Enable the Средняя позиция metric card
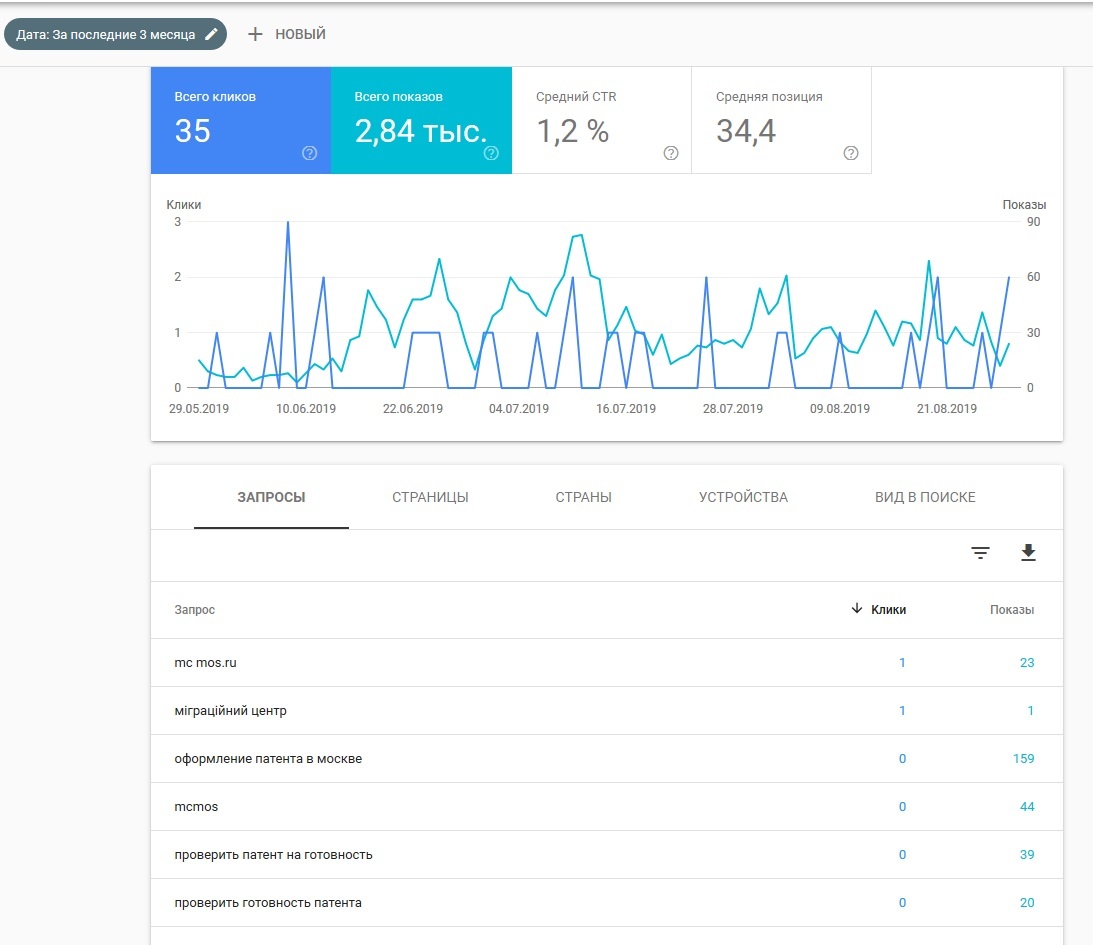1093x945 pixels. pyautogui.click(x=780, y=120)
